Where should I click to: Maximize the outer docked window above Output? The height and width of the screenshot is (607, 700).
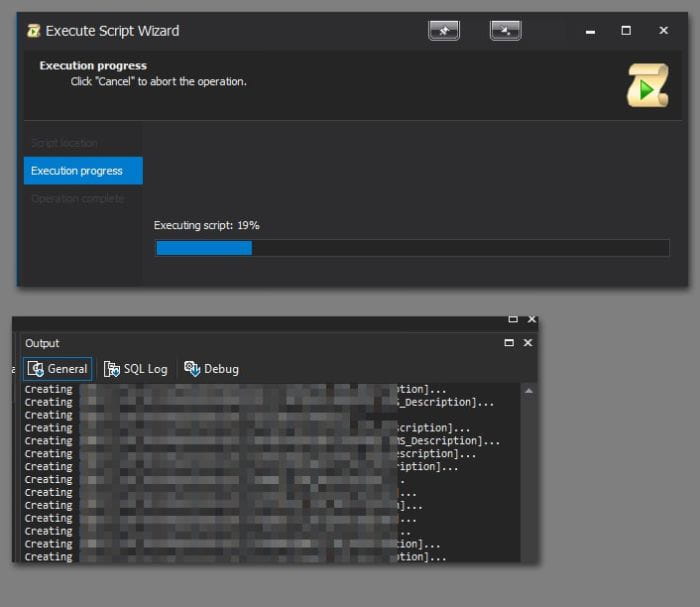point(513,319)
